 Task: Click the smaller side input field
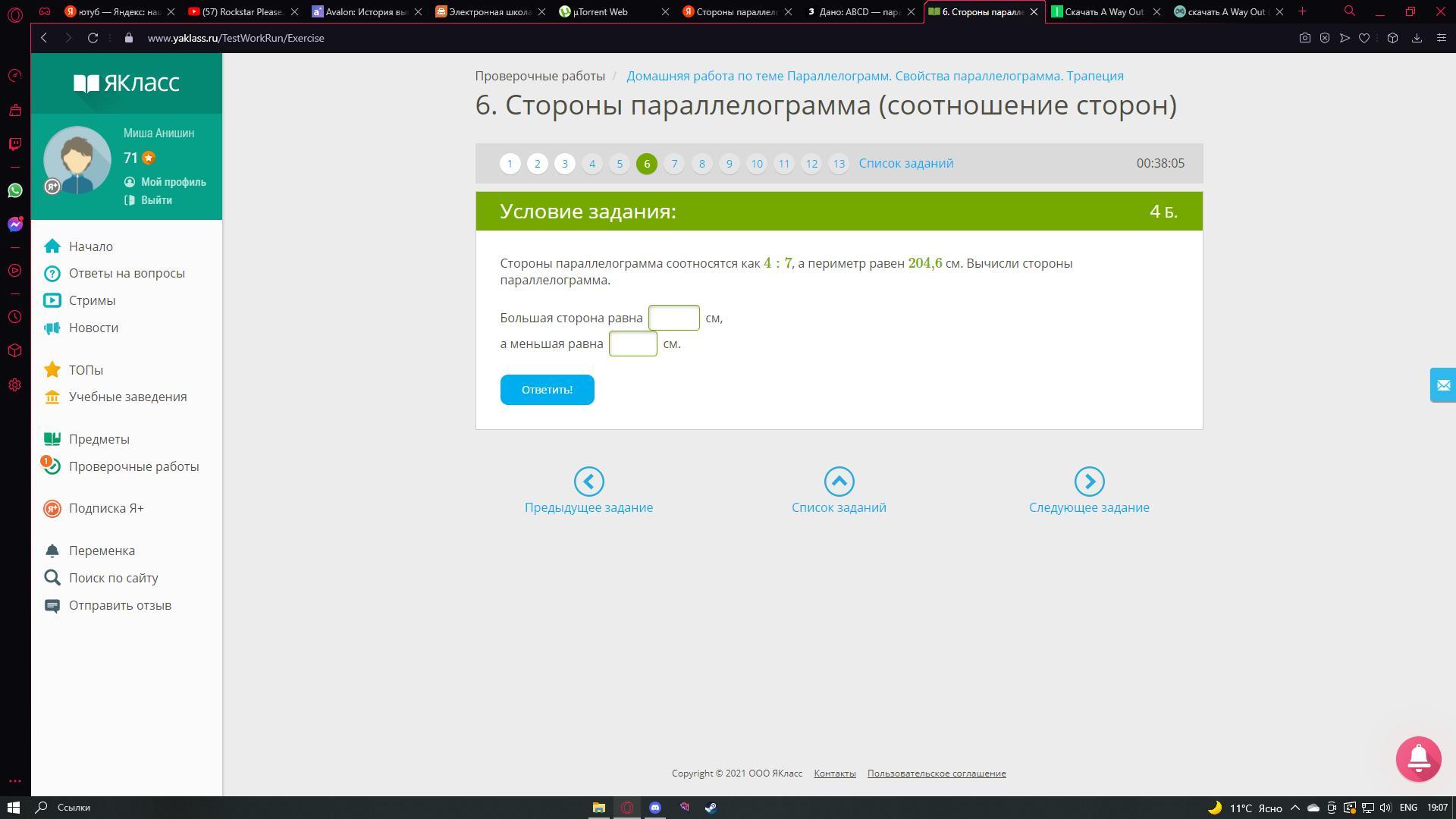632,344
